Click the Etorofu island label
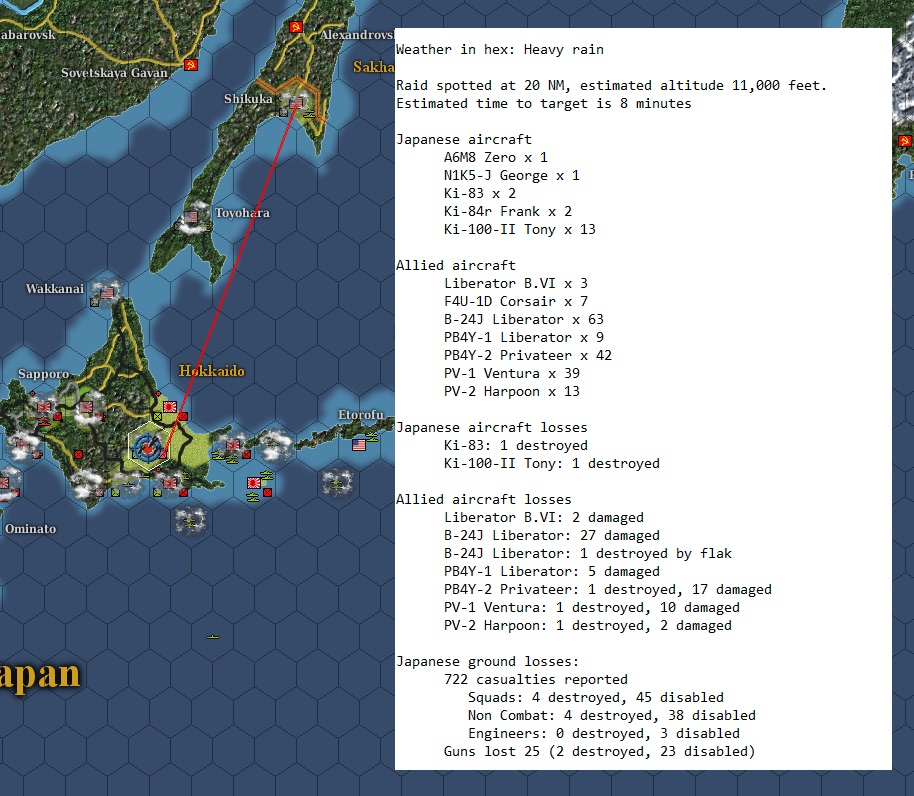 click(x=361, y=414)
